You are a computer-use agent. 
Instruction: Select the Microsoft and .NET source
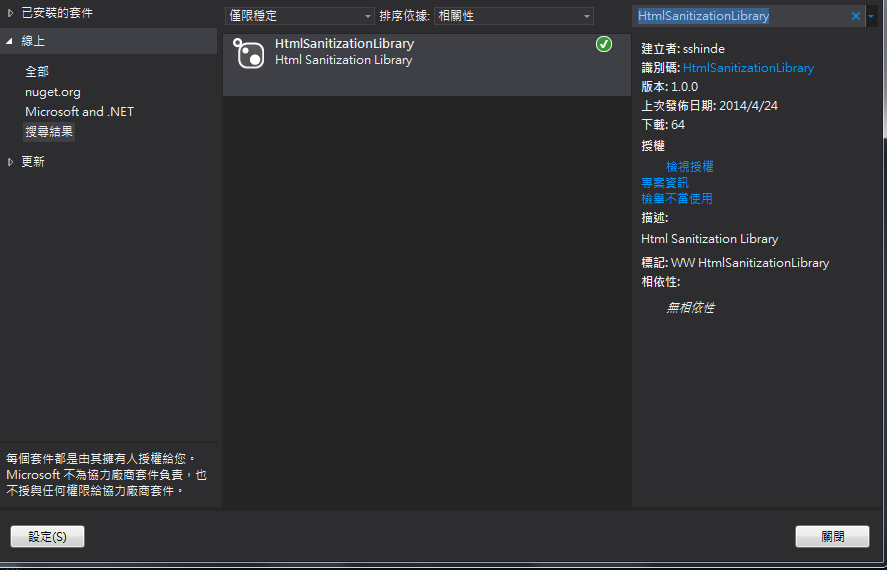click(x=79, y=111)
